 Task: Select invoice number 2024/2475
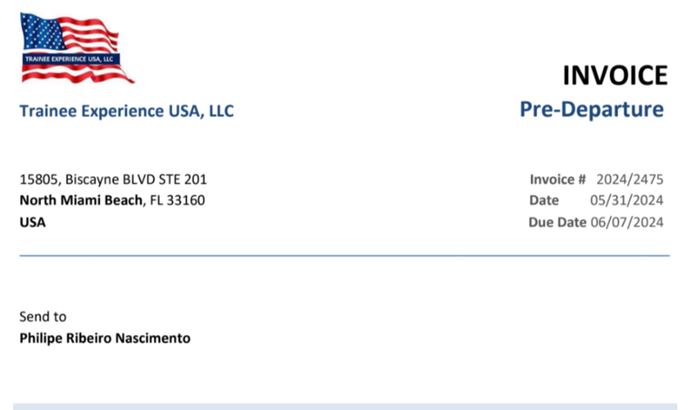(x=630, y=180)
